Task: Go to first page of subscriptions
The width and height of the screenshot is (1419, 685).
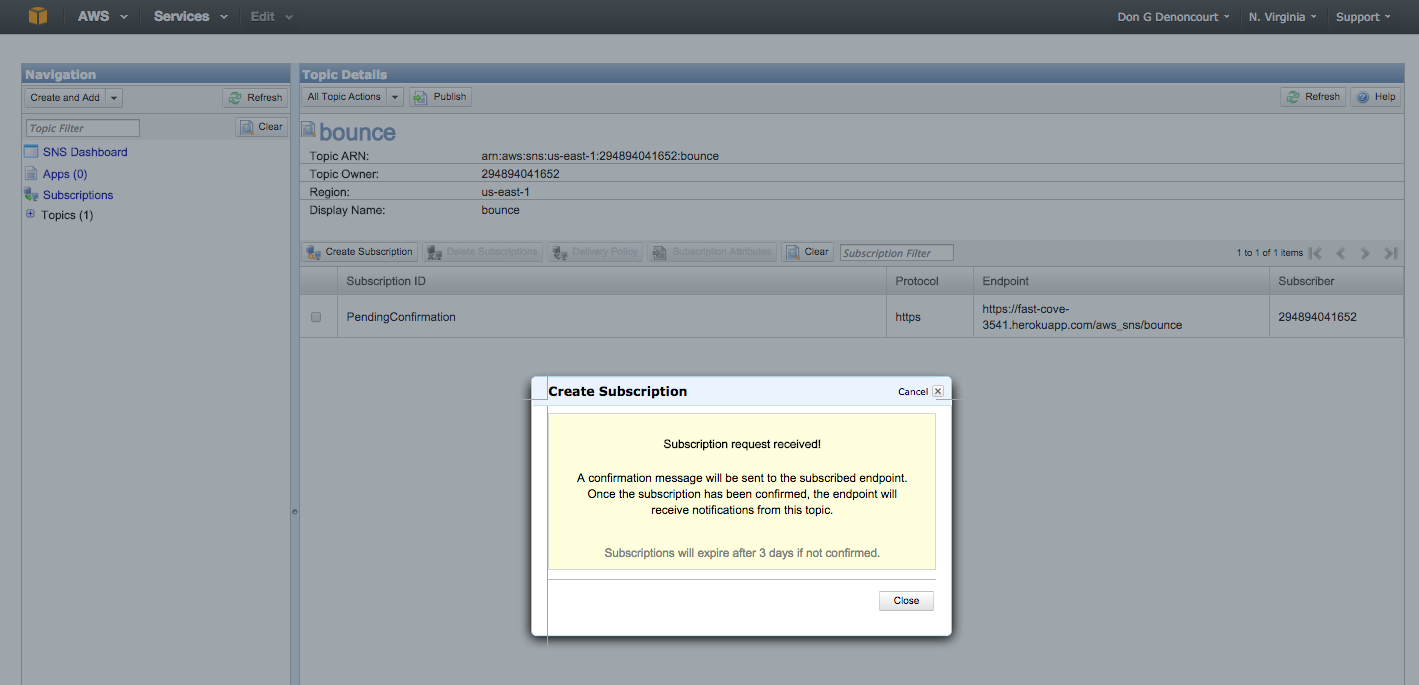Action: pos(1316,253)
